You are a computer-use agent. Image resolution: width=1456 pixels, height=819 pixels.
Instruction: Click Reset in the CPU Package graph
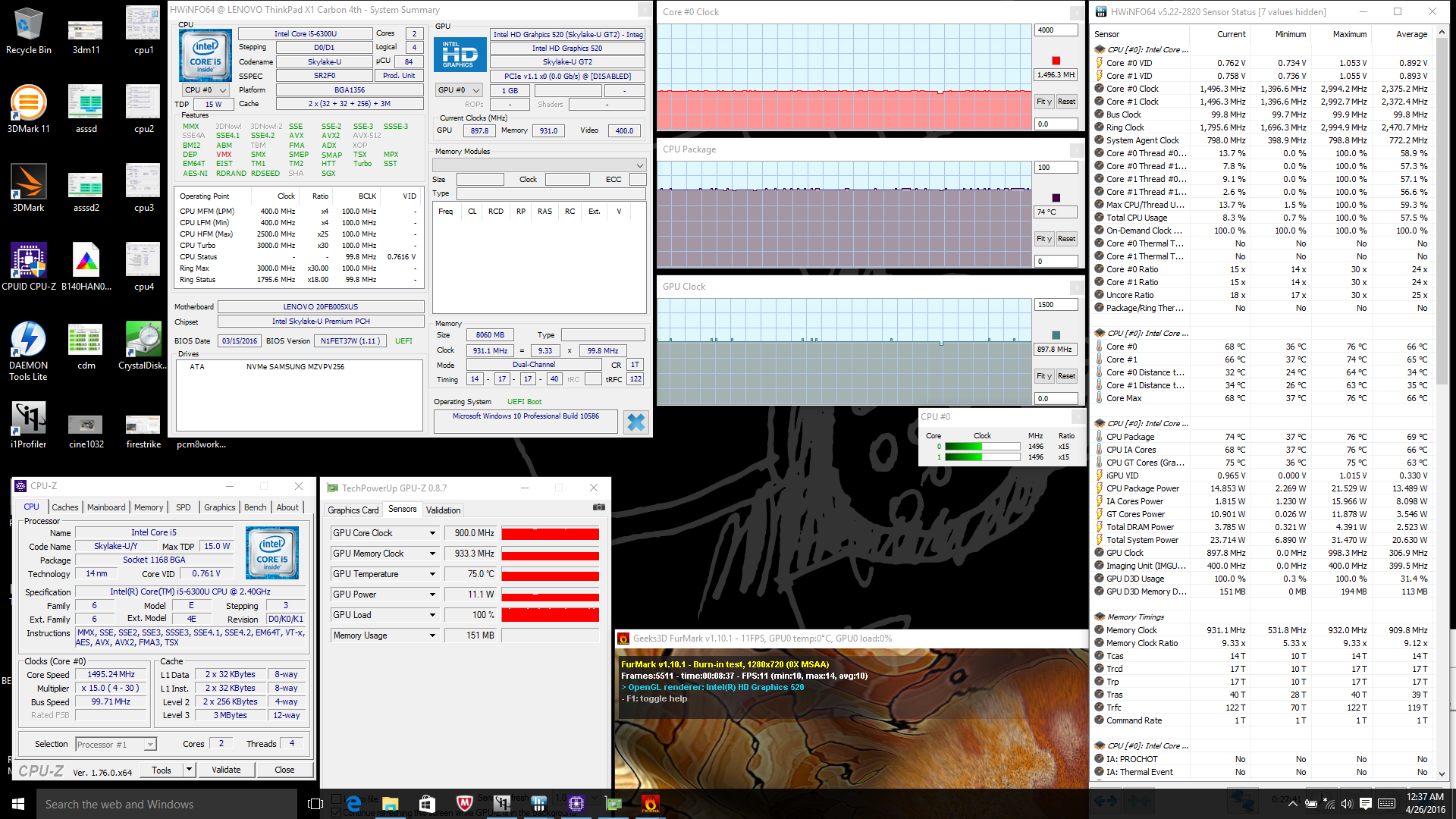(1066, 239)
